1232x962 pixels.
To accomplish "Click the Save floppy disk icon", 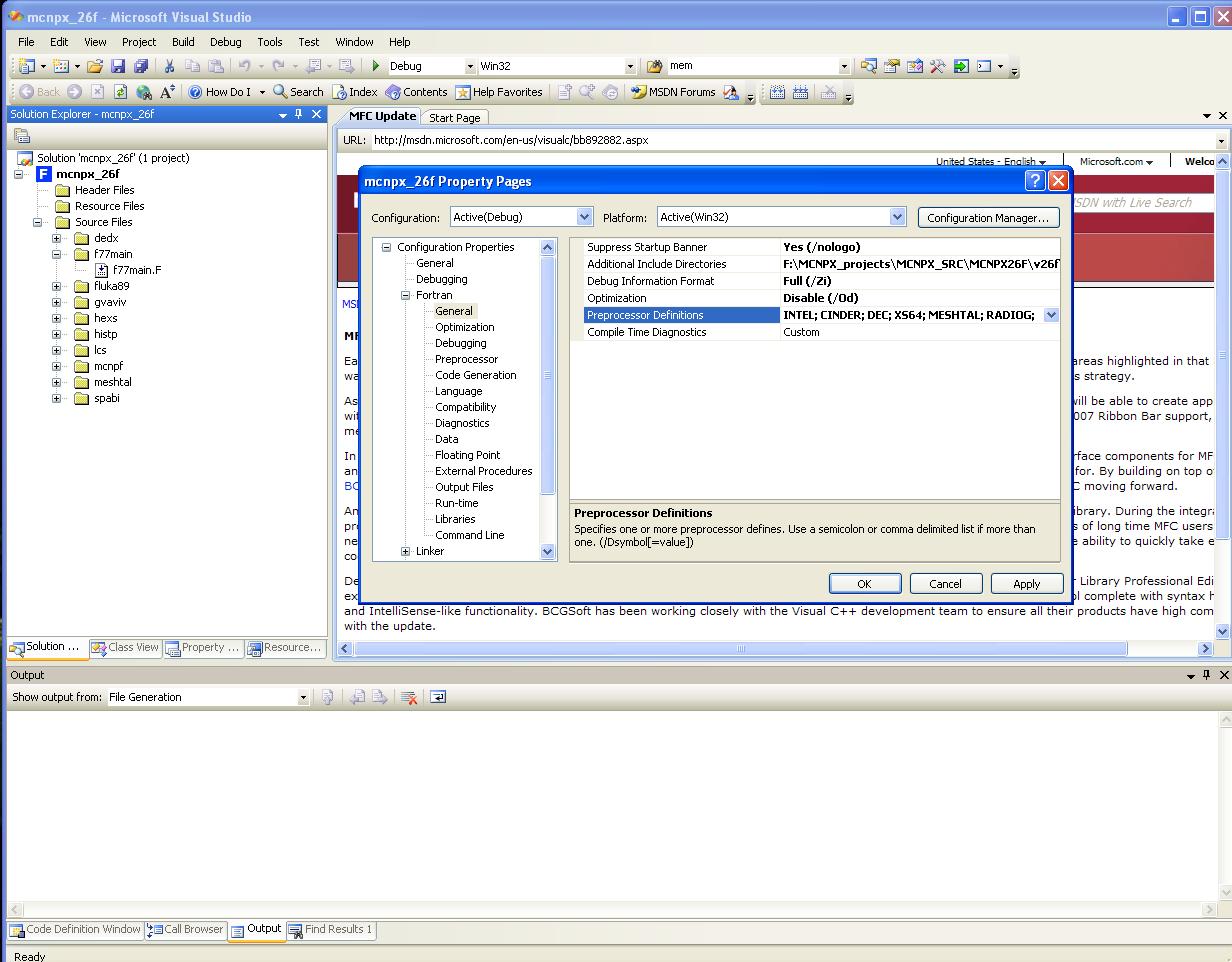I will click(118, 66).
